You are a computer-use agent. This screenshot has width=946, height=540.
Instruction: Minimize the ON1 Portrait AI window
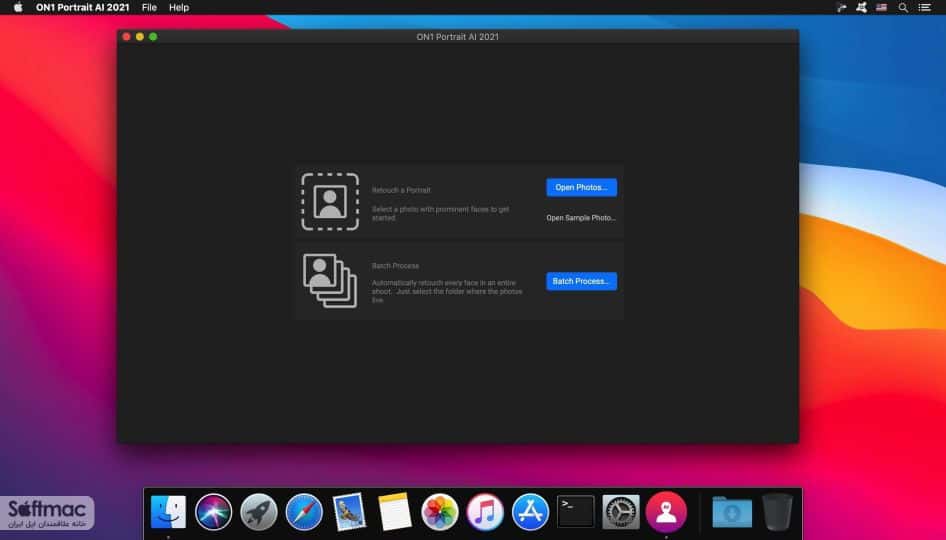[140, 37]
